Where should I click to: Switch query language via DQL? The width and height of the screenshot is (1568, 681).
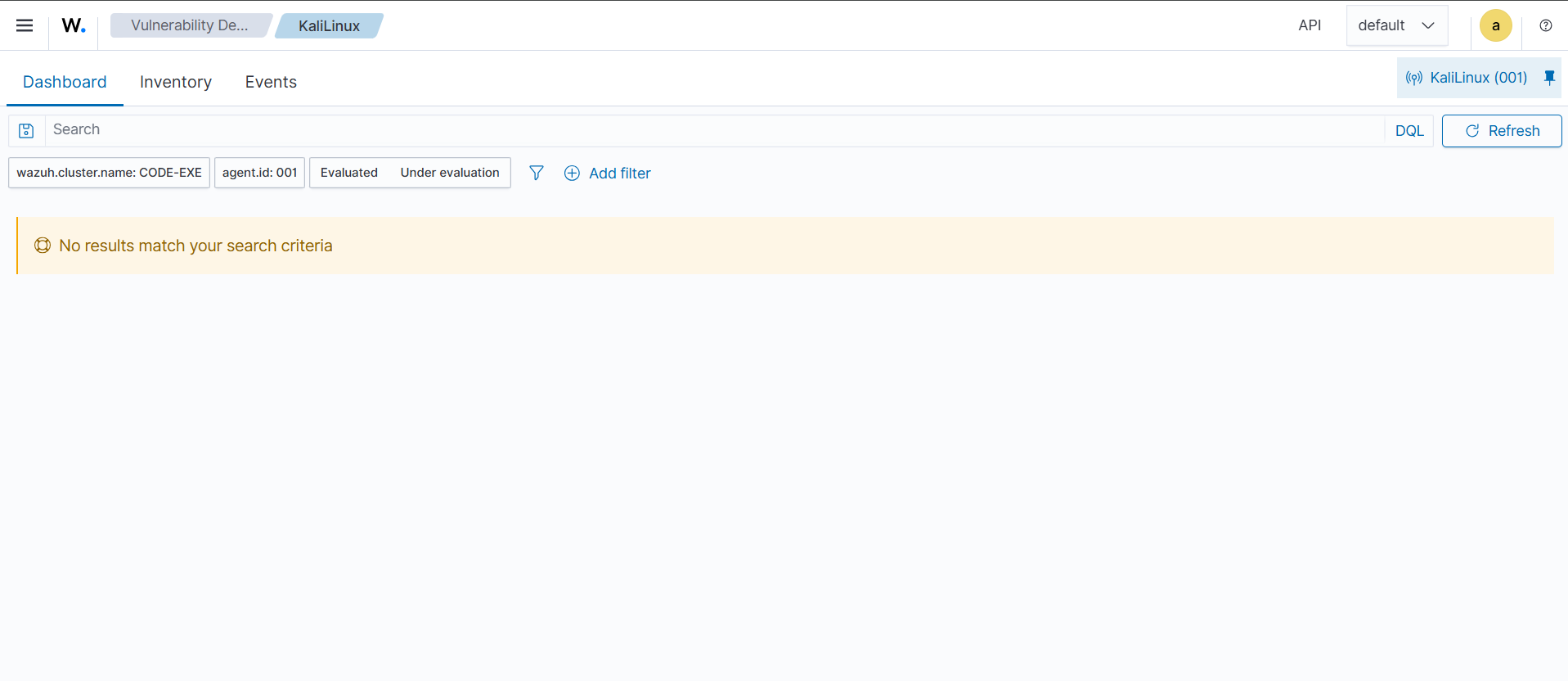pos(1409,131)
